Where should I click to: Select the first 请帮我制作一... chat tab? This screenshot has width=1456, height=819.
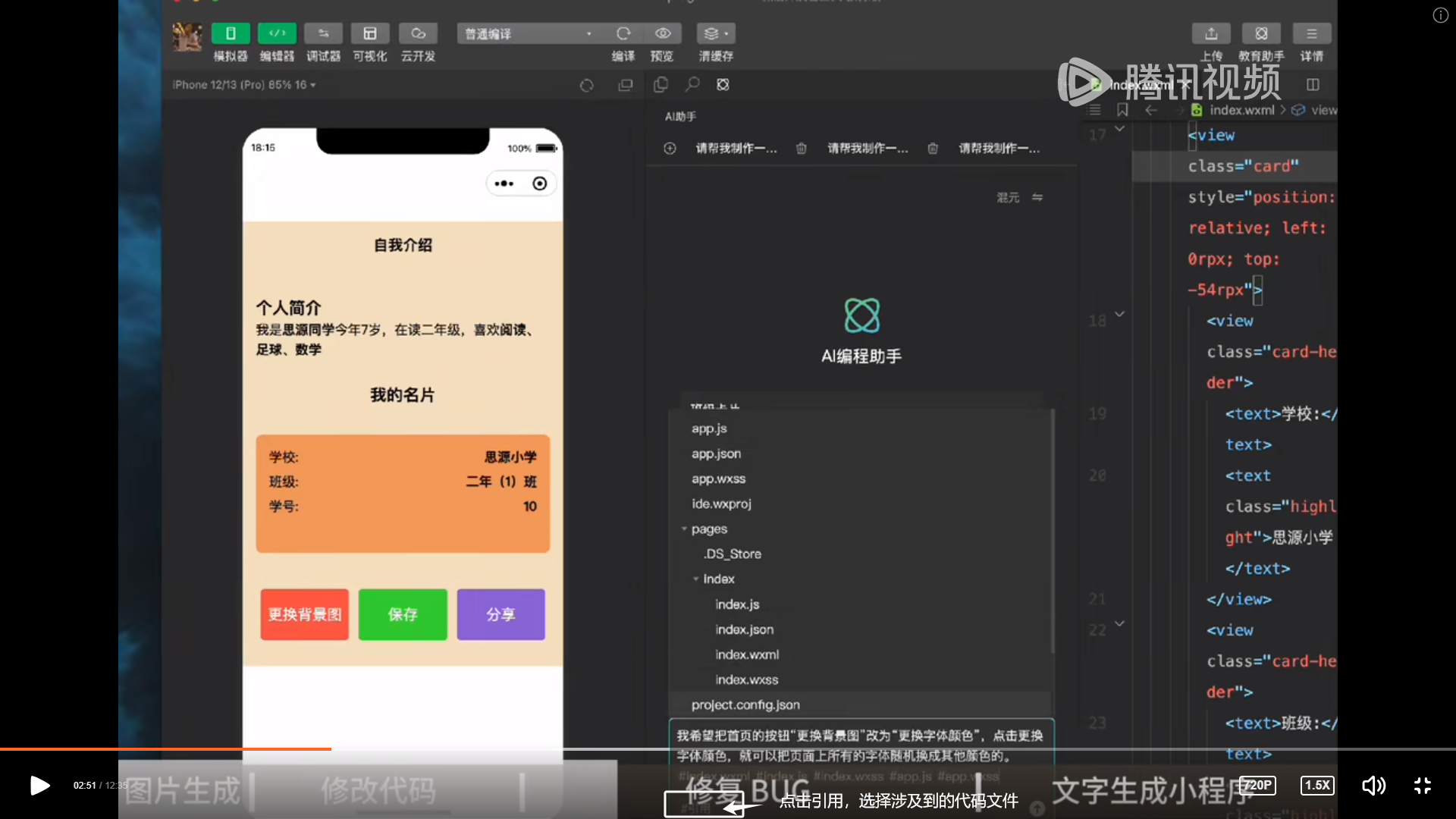(x=736, y=149)
